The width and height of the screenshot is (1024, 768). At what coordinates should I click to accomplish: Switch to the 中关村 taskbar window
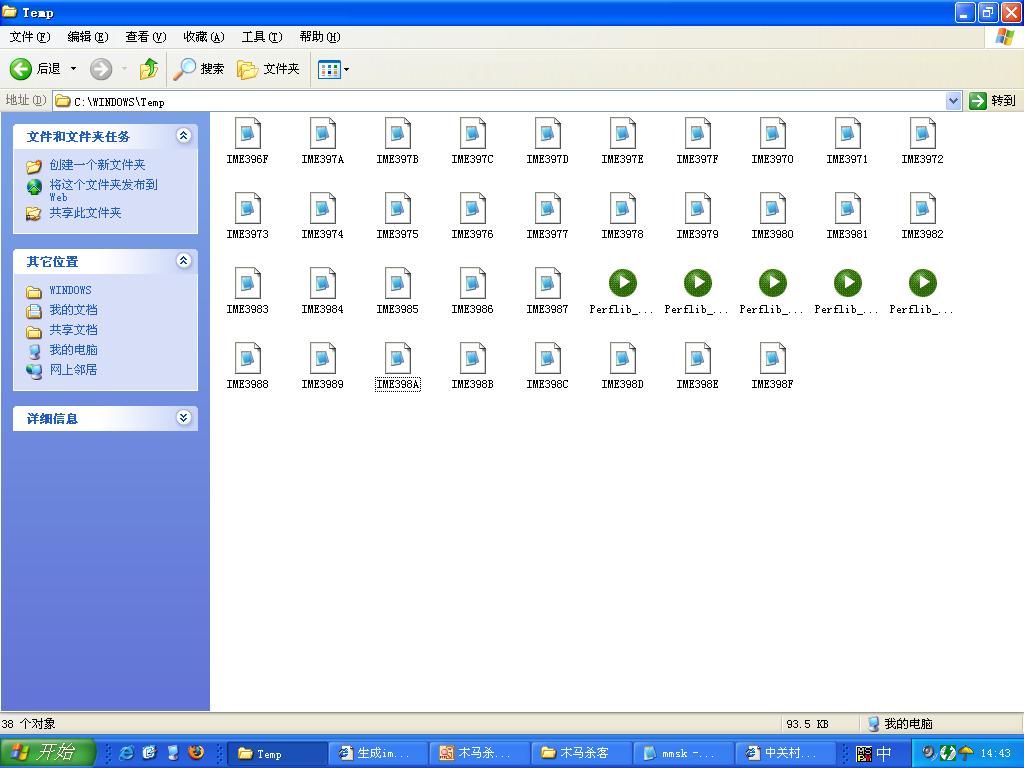[784, 754]
